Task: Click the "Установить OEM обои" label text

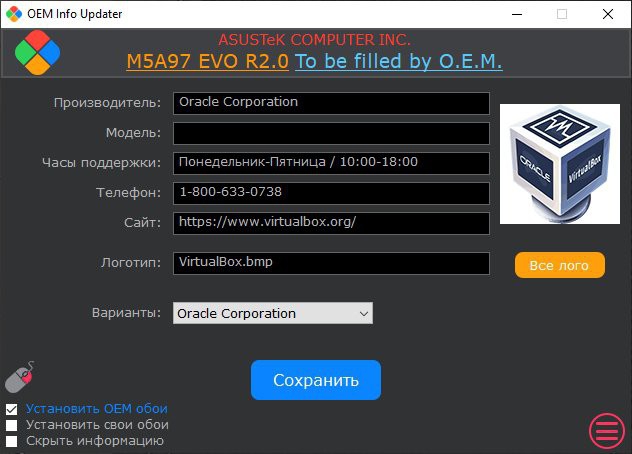Action: 97,409
